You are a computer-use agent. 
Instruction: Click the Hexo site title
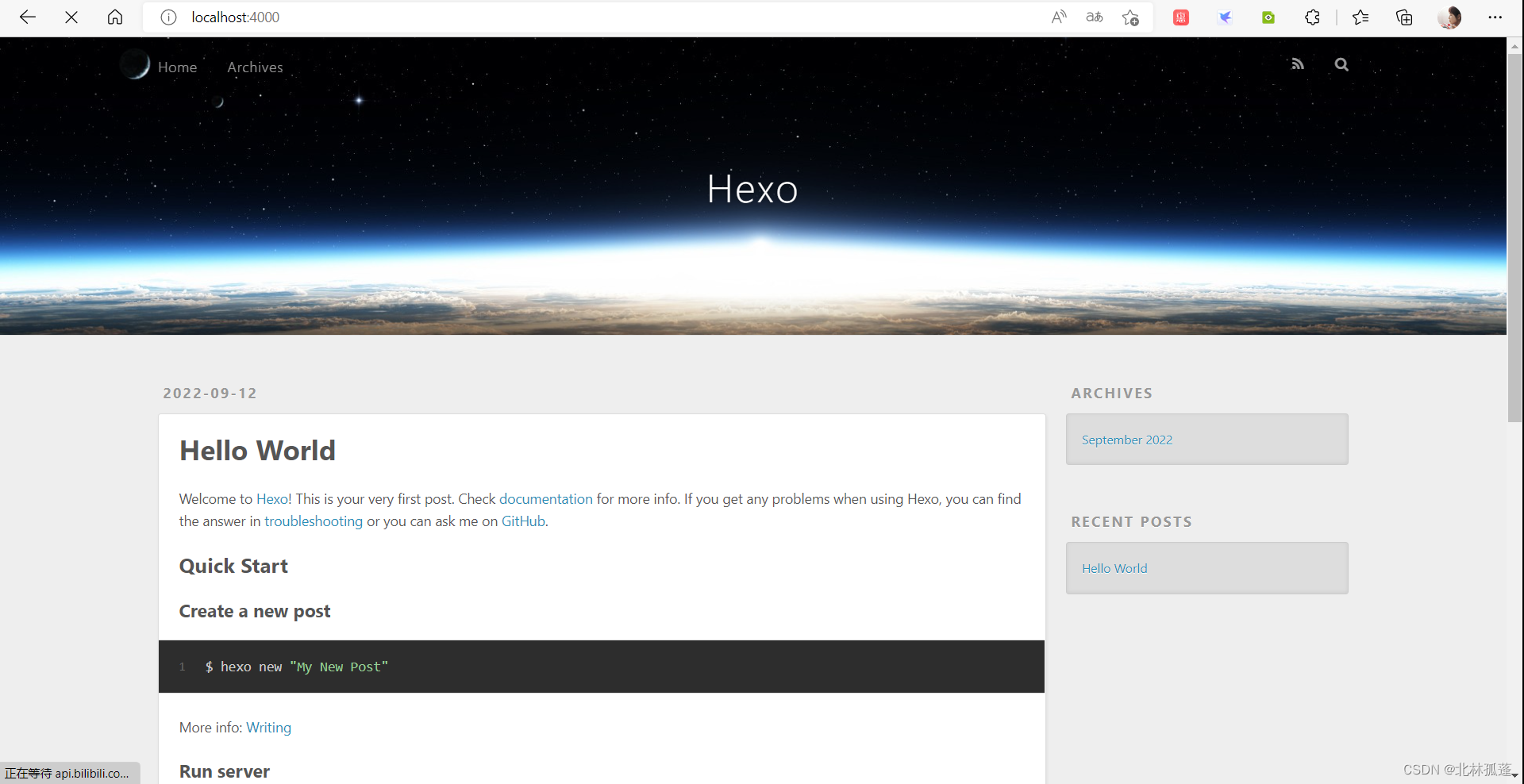coord(752,190)
